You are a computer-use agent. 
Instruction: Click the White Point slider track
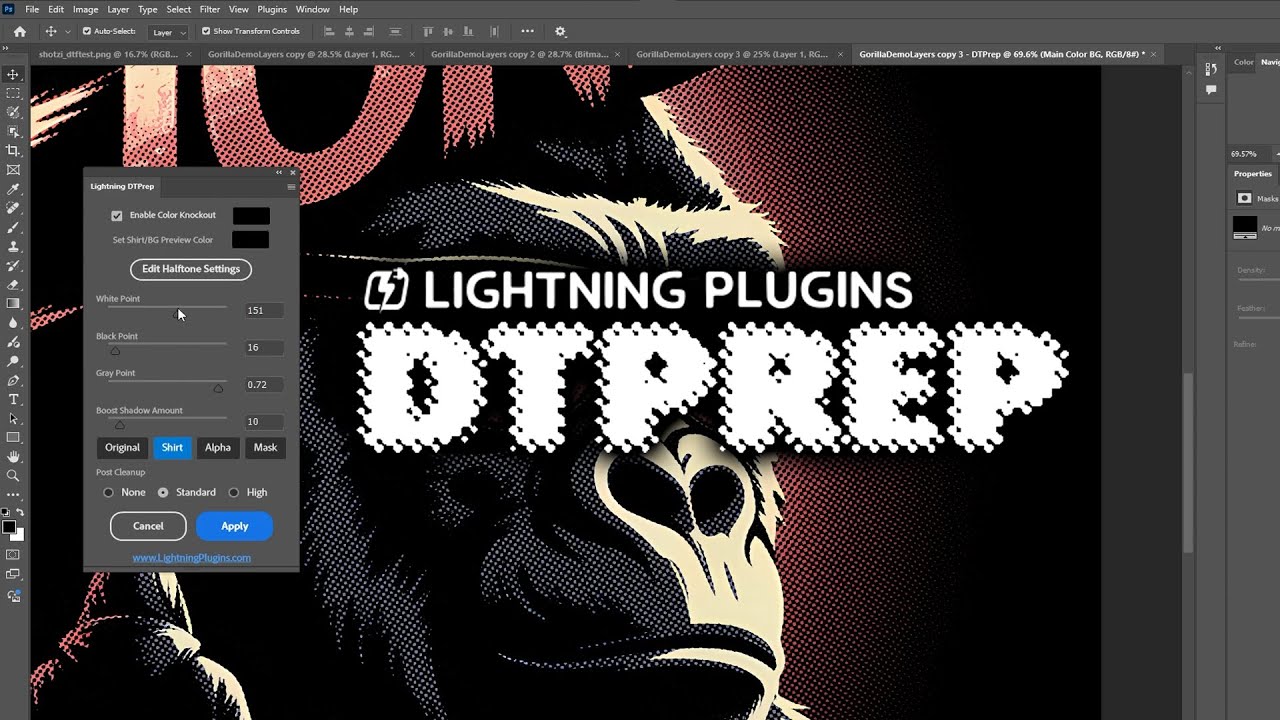[166, 307]
